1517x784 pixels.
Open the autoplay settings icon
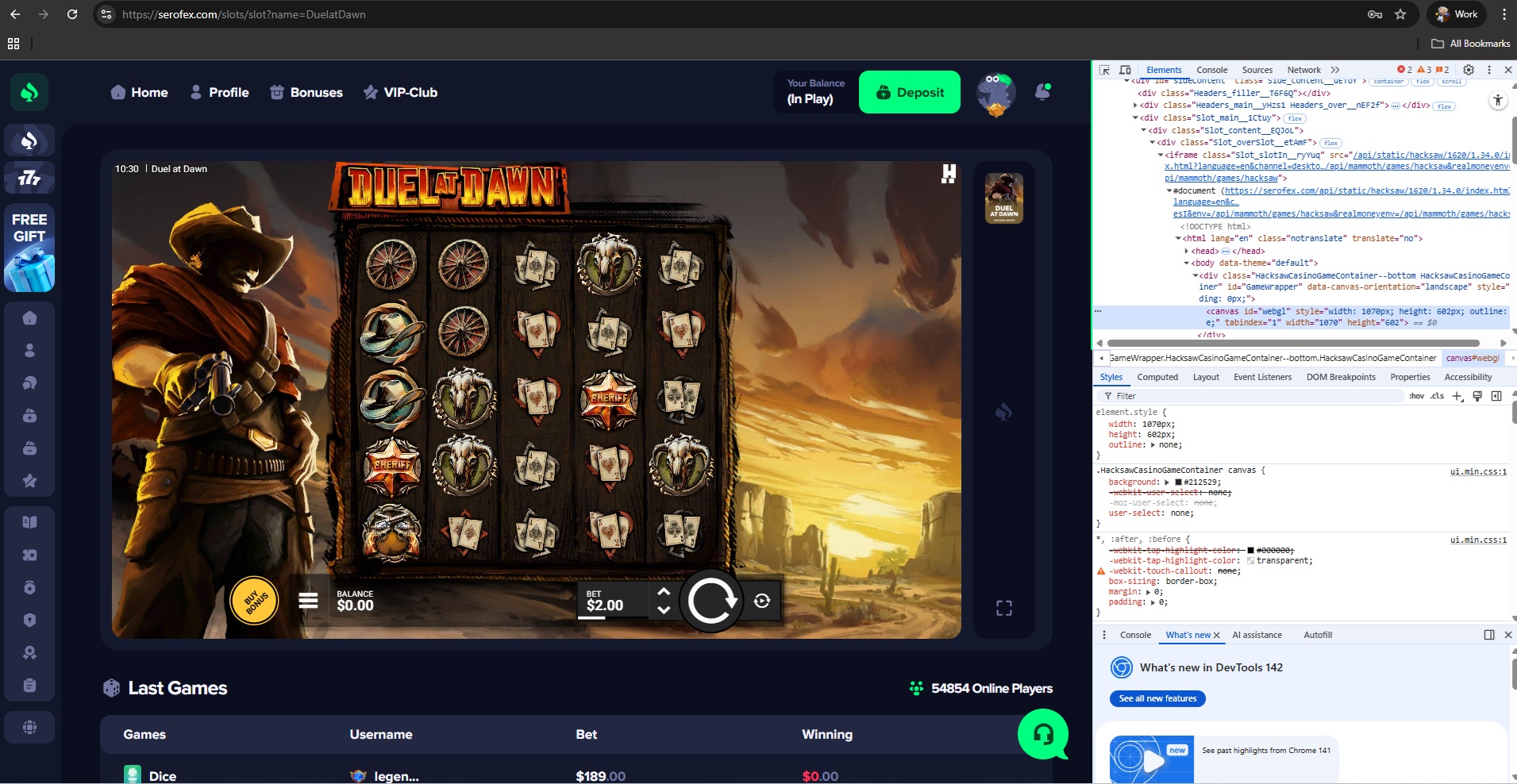762,601
